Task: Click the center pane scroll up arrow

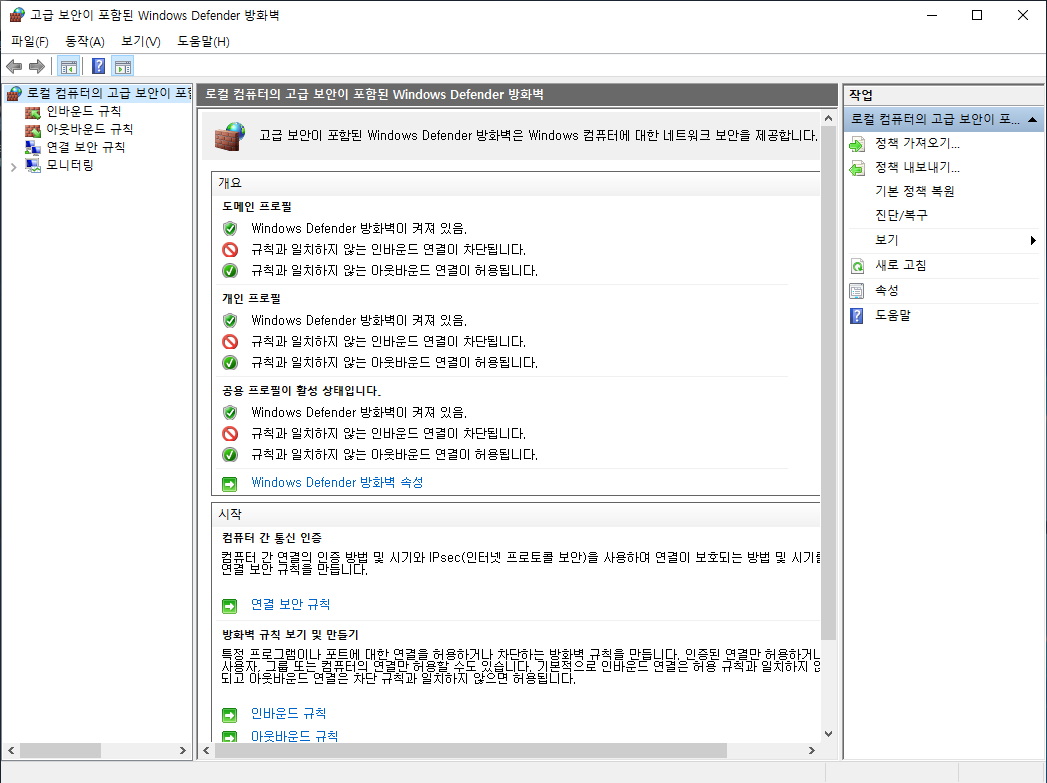Action: (828, 118)
